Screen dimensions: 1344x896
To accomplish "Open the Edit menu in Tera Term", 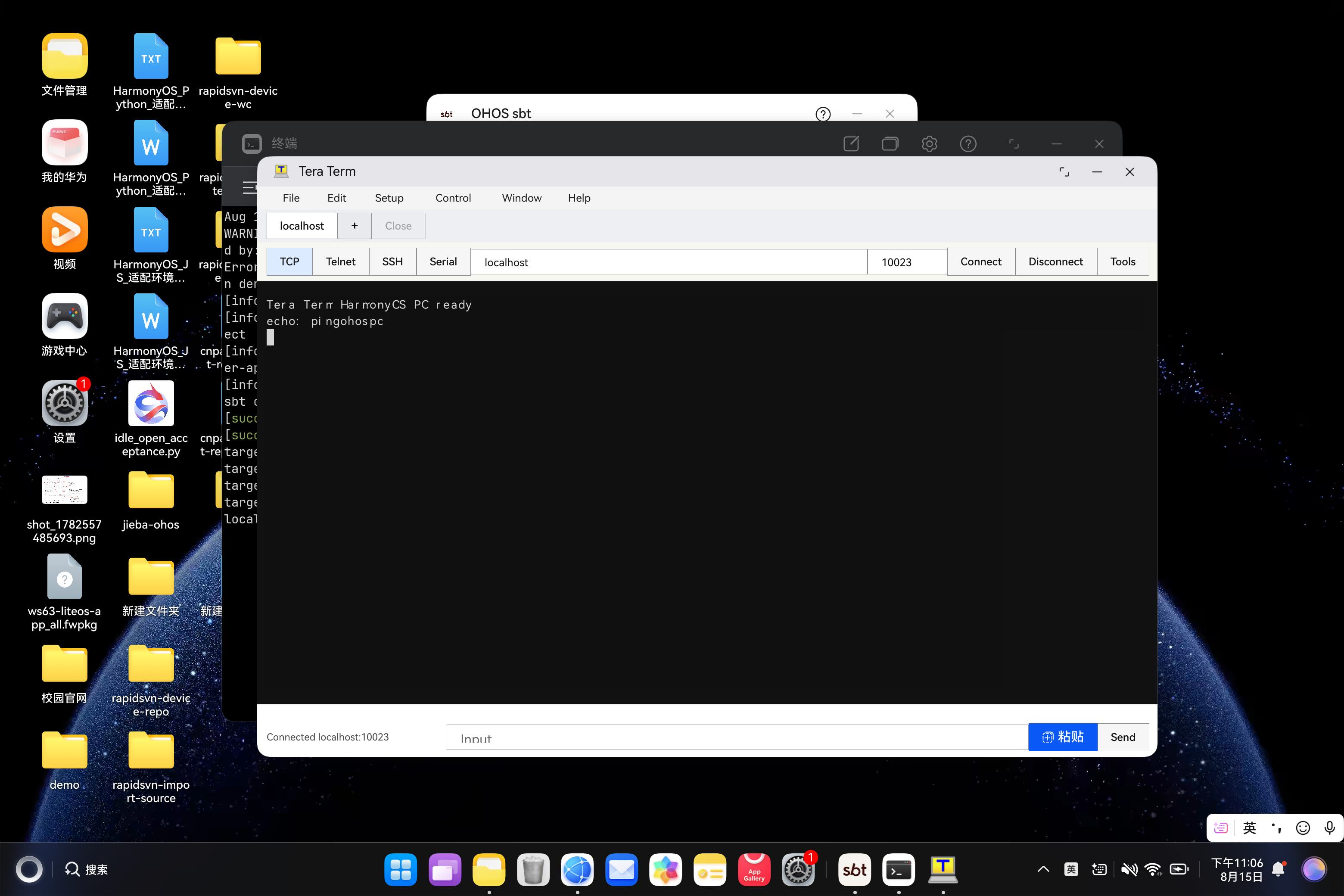I will coord(336,198).
